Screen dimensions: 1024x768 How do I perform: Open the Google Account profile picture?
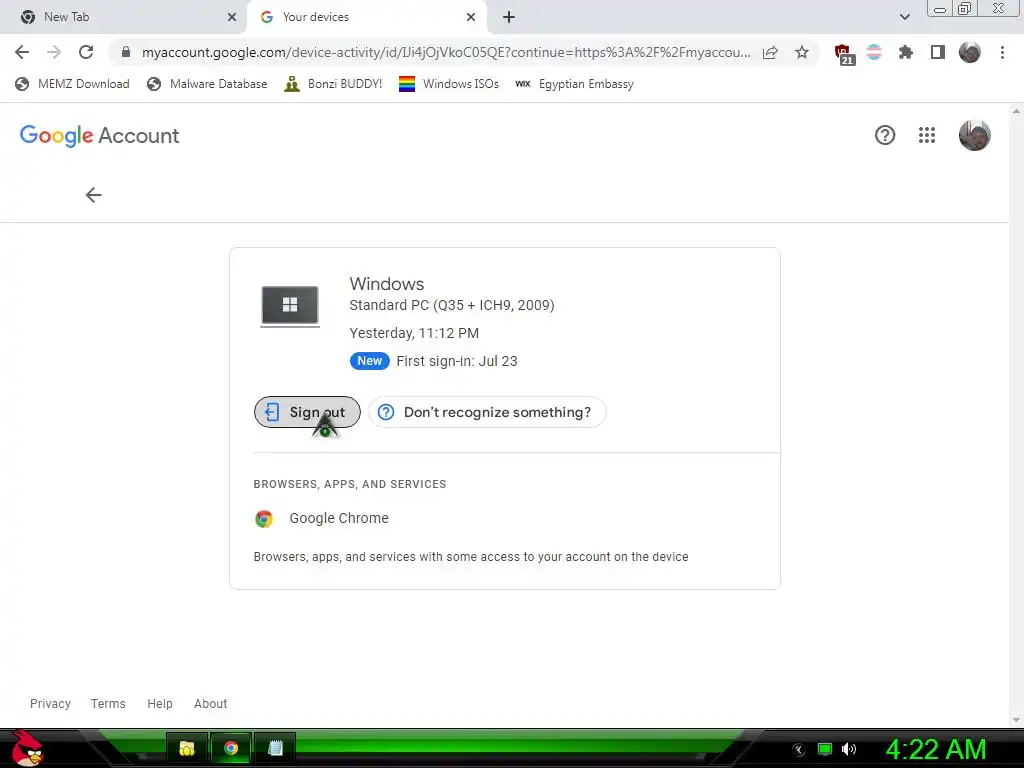974,135
